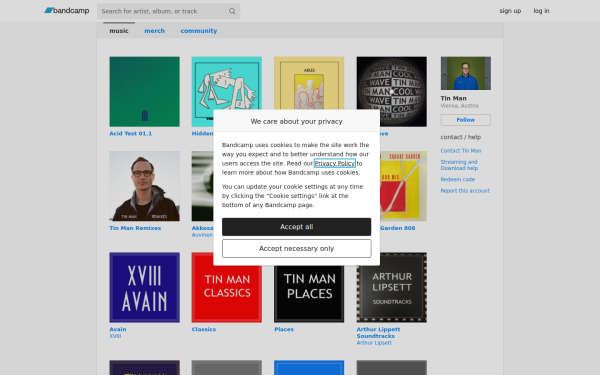Choose Accept necessary only
Image resolution: width=600 pixels, height=375 pixels.
point(297,249)
